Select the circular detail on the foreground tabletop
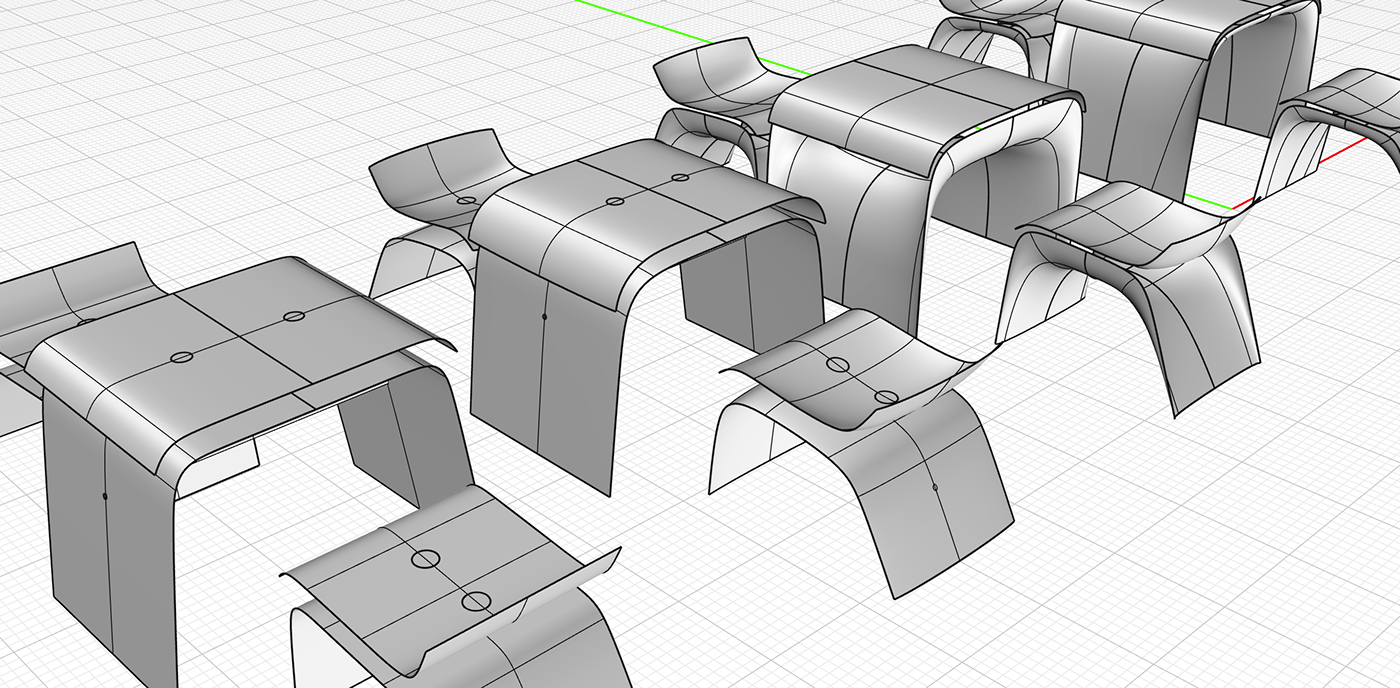The height and width of the screenshot is (688, 1400). [180, 356]
